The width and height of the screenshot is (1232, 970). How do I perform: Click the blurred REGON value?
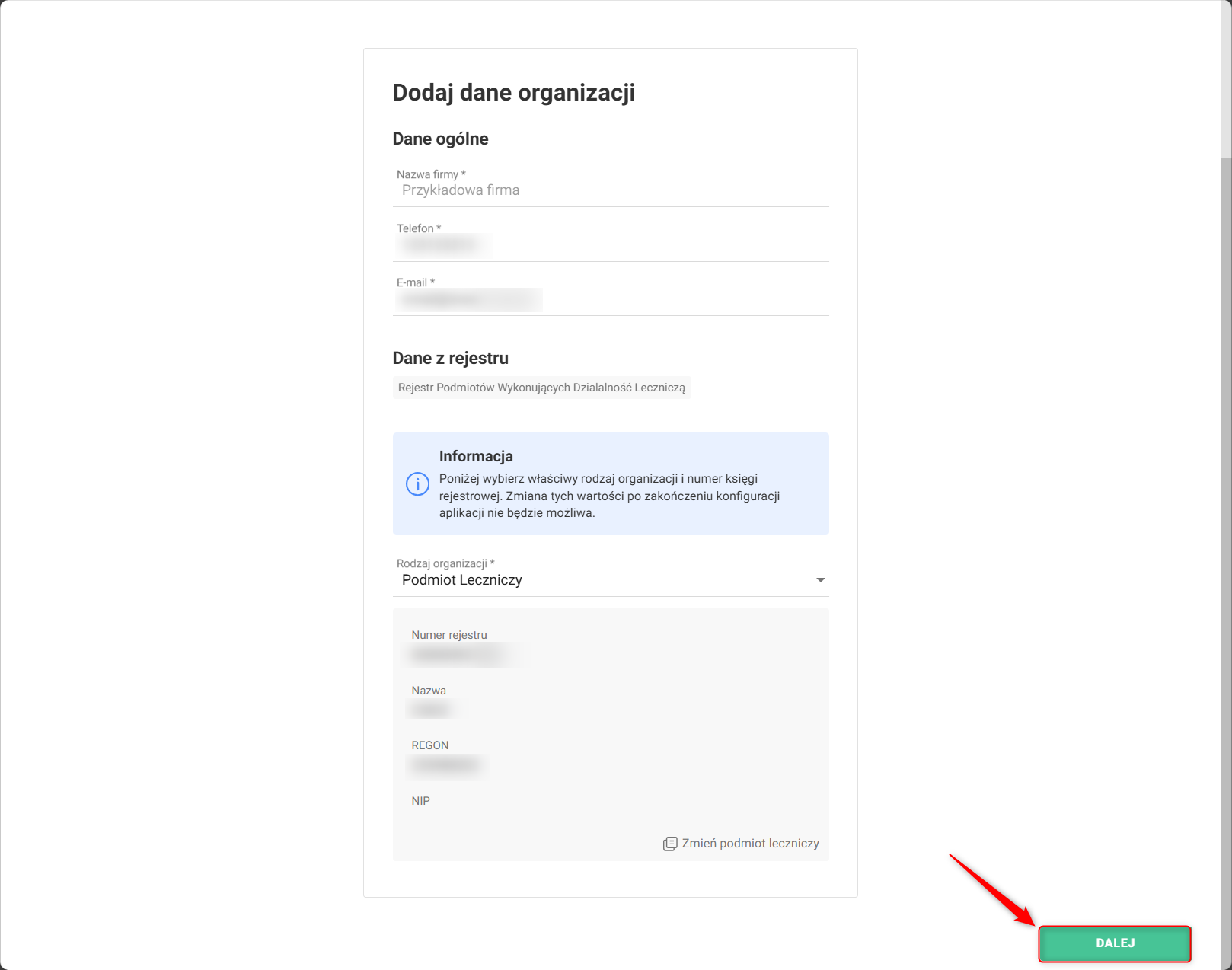click(x=446, y=764)
